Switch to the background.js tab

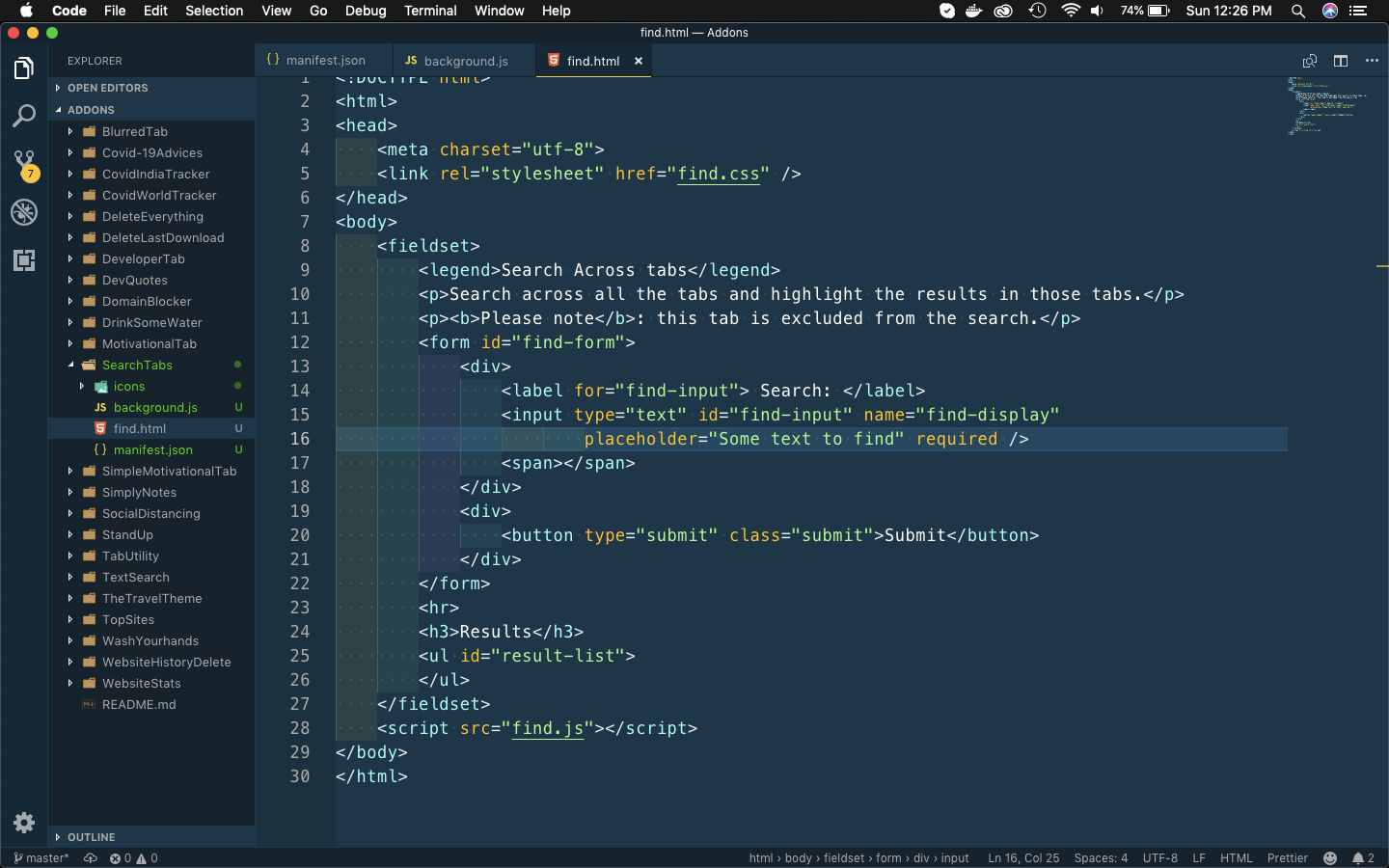pos(464,61)
